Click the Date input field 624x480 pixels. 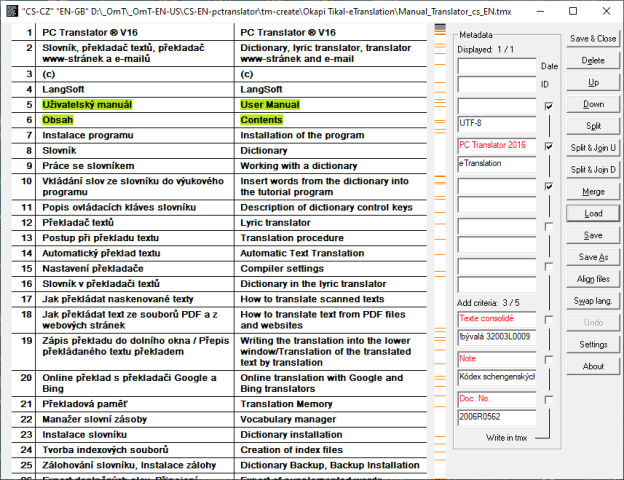tap(497, 66)
